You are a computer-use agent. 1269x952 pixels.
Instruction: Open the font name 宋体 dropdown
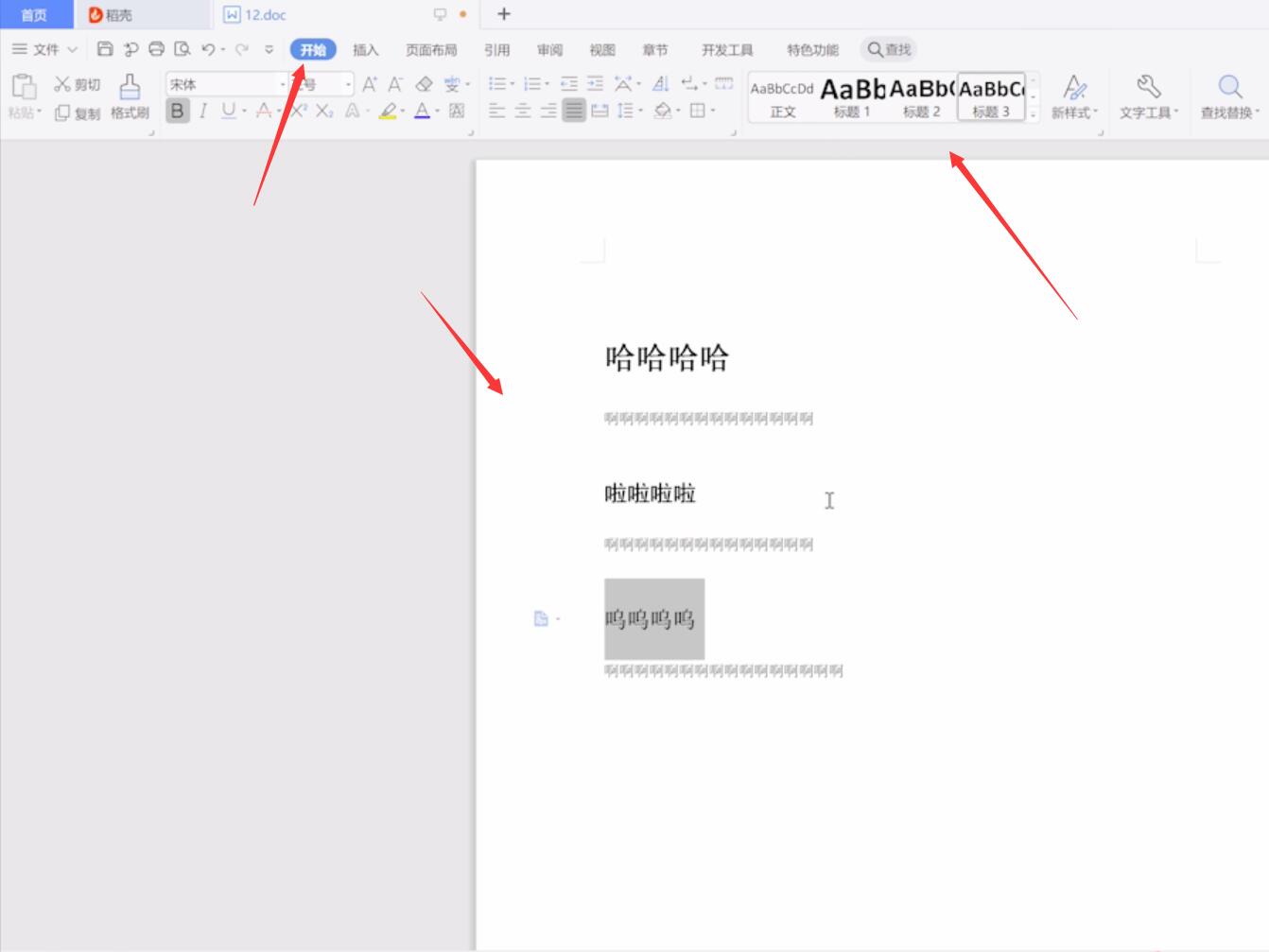(282, 84)
